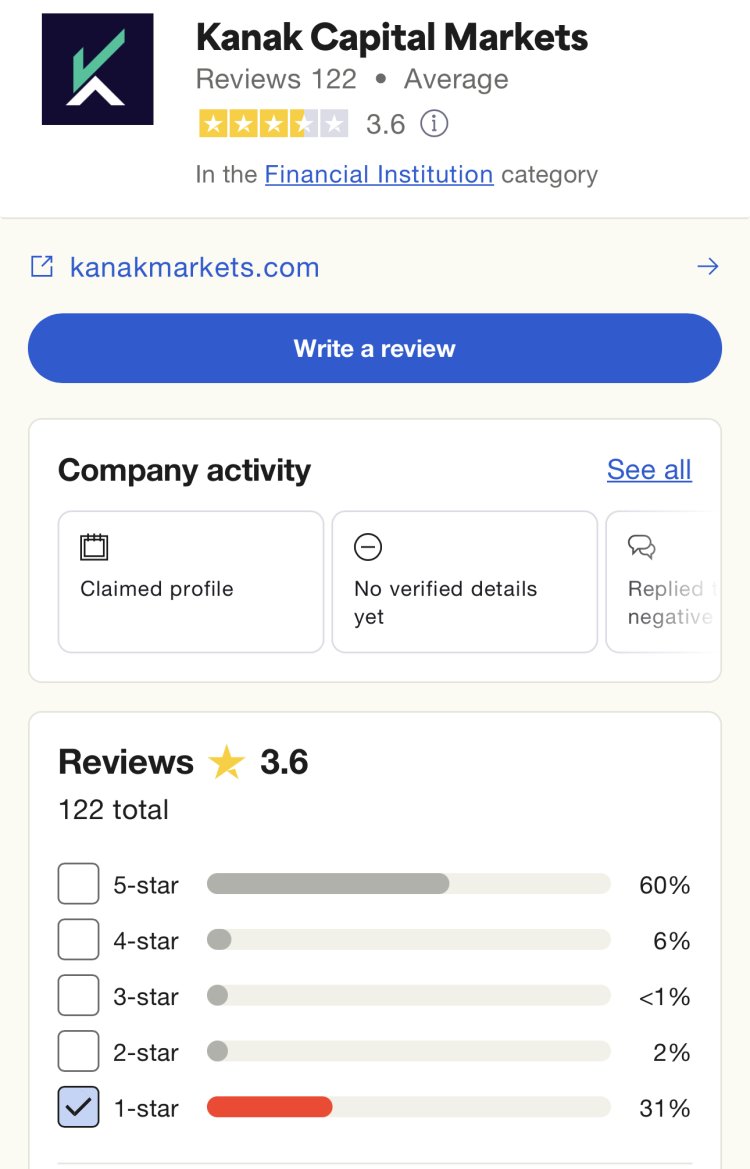This screenshot has height=1169, width=750.
Task: Check the 2-star filter box
Action: click(x=78, y=1051)
